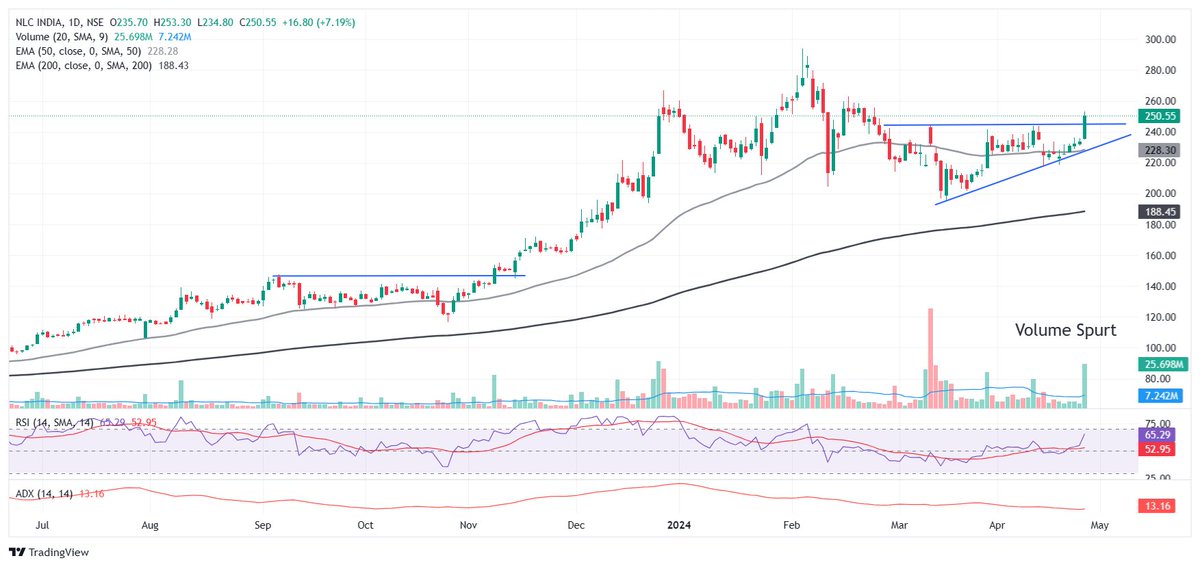The width and height of the screenshot is (1200, 567).
Task: Click the NLC INDIA symbol title
Action: (60, 22)
